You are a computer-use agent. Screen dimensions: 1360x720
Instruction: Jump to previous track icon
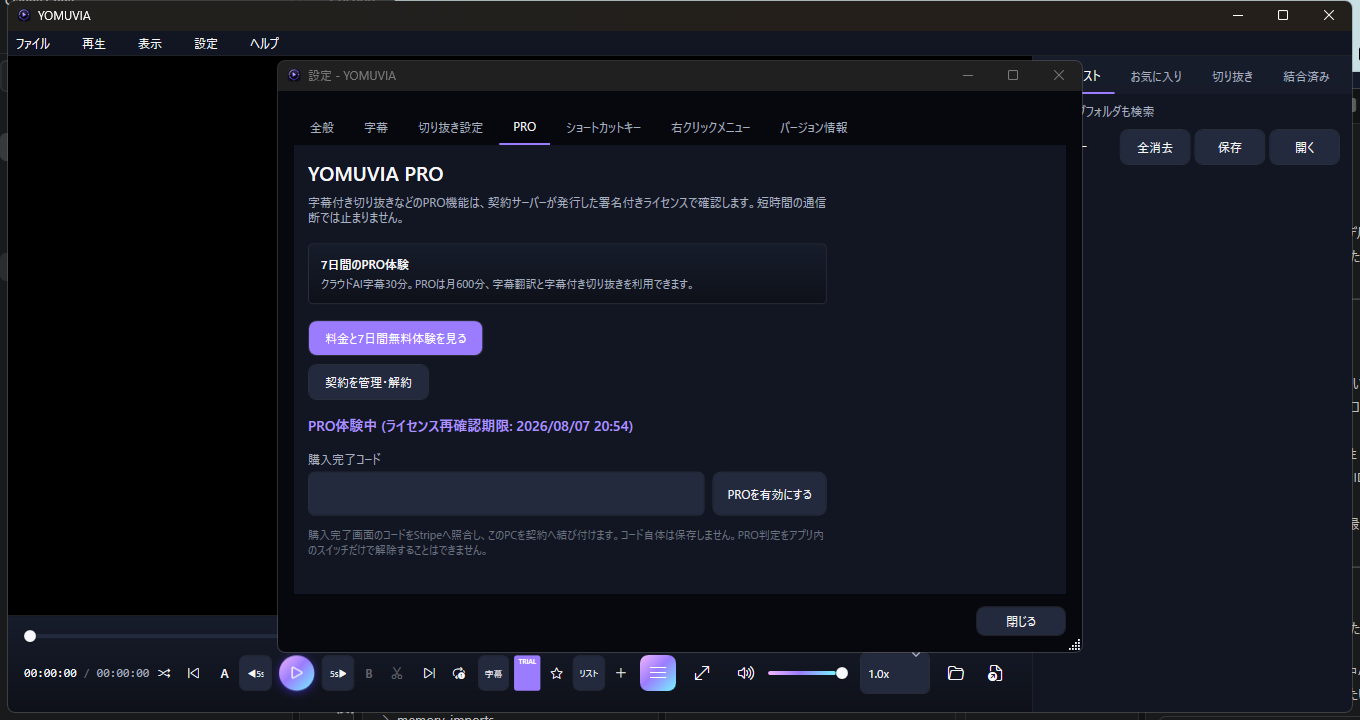[194, 673]
